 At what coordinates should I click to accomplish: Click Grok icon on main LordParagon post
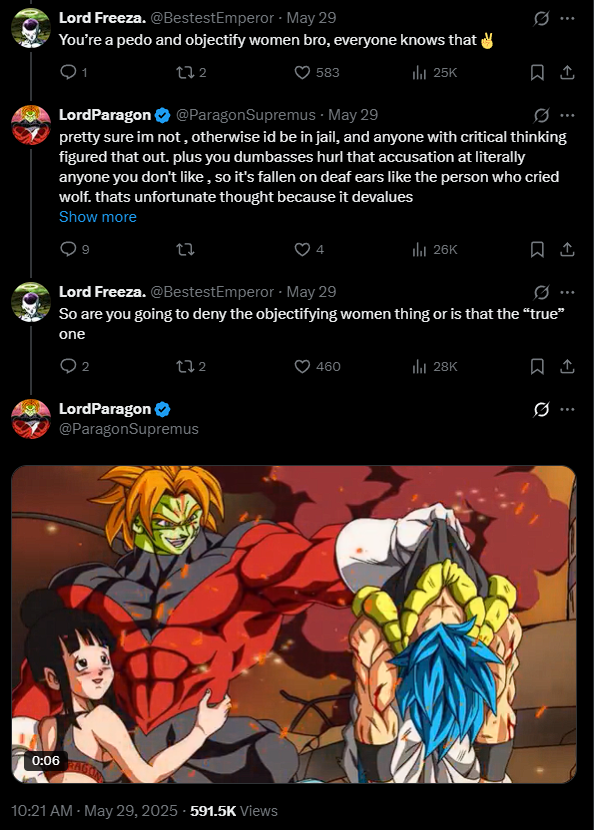tap(541, 409)
